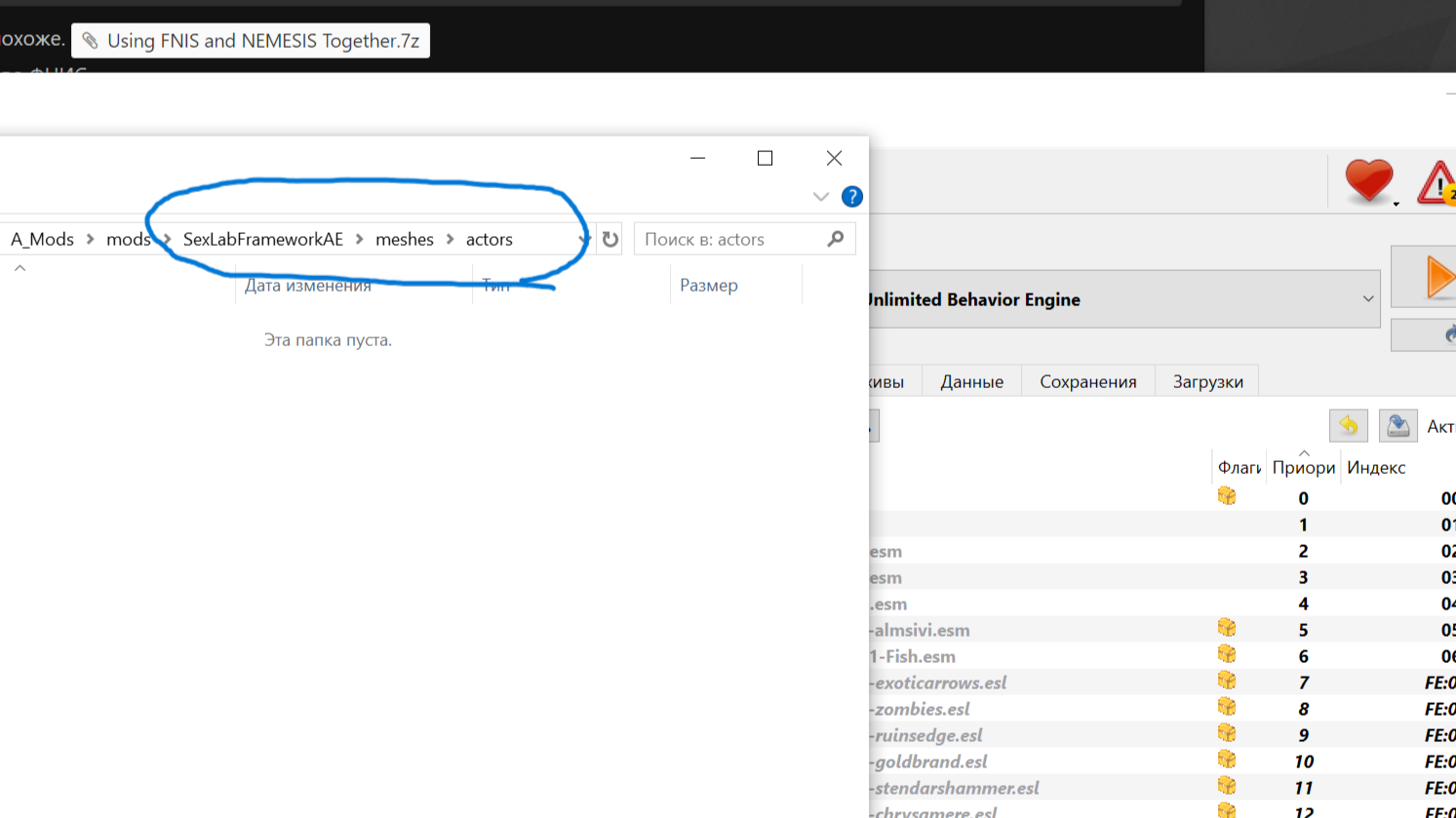Viewport: 1456px width, 818px height.
Task: Click the paperclip icon on the attachment
Action: click(90, 41)
